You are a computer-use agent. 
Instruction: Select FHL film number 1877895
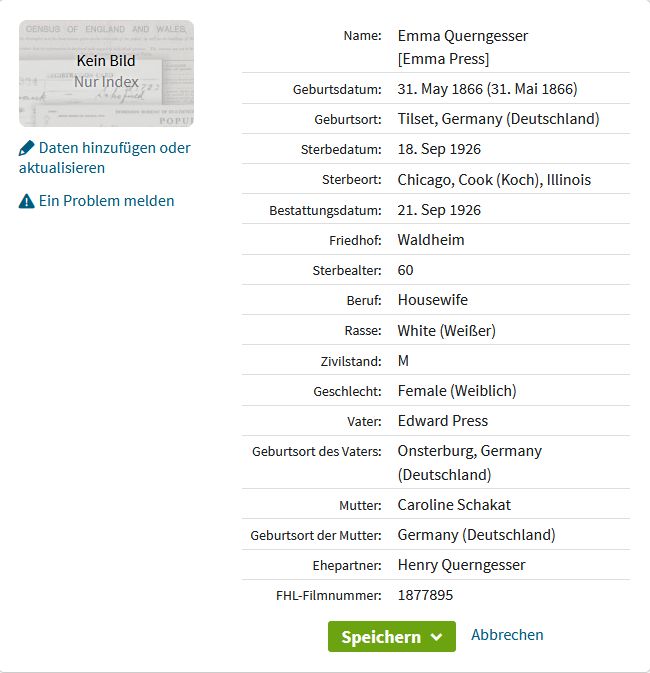click(x=426, y=595)
